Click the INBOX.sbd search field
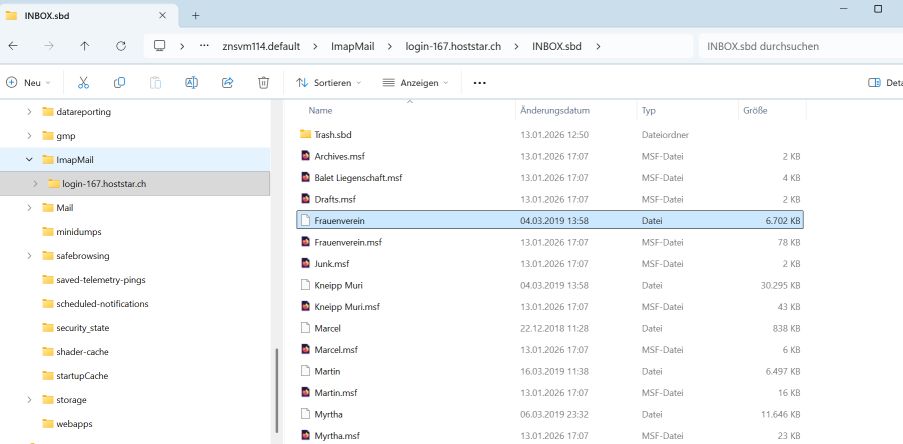 point(795,46)
